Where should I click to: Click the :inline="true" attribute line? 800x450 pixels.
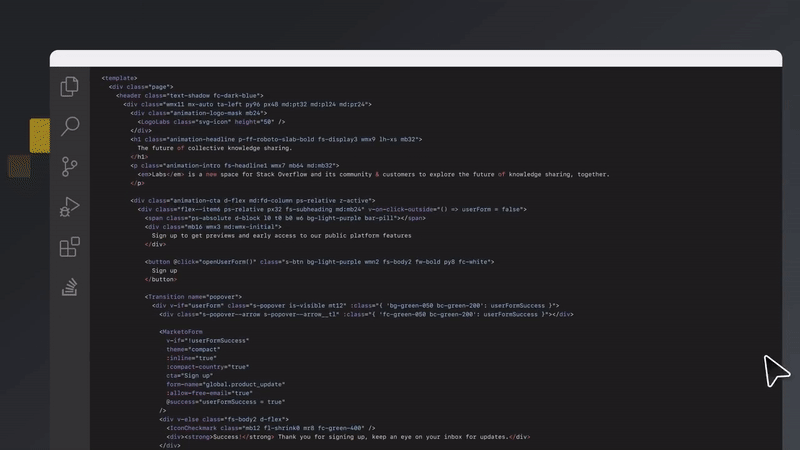[x=191, y=358]
